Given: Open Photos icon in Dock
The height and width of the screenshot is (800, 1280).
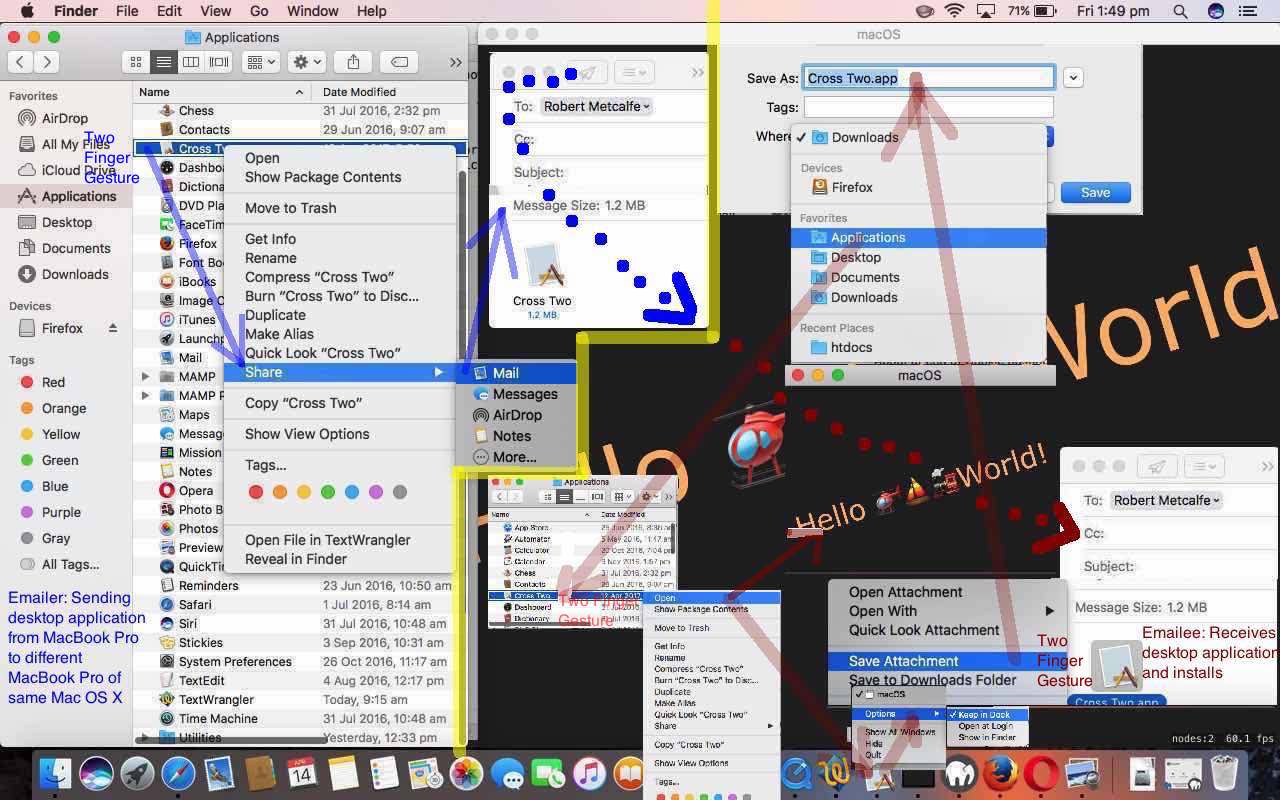Looking at the screenshot, I should [x=466, y=773].
